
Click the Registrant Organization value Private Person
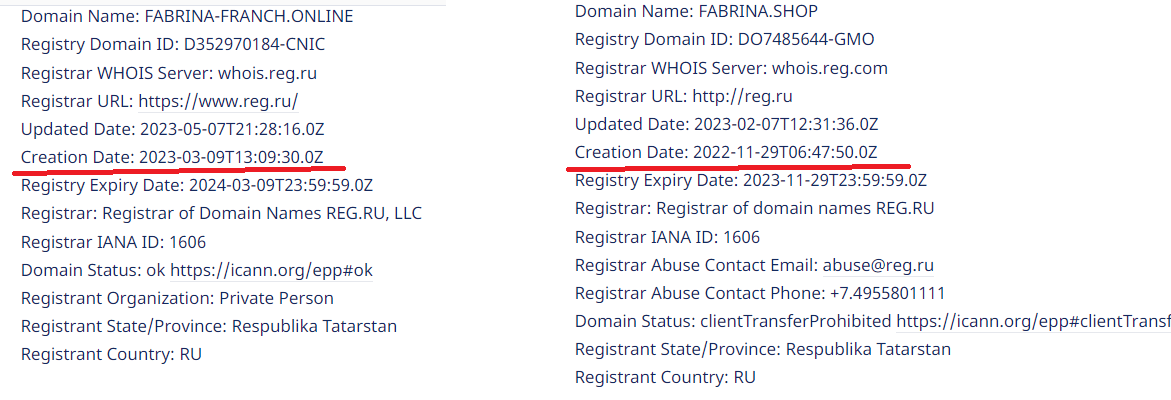click(276, 298)
